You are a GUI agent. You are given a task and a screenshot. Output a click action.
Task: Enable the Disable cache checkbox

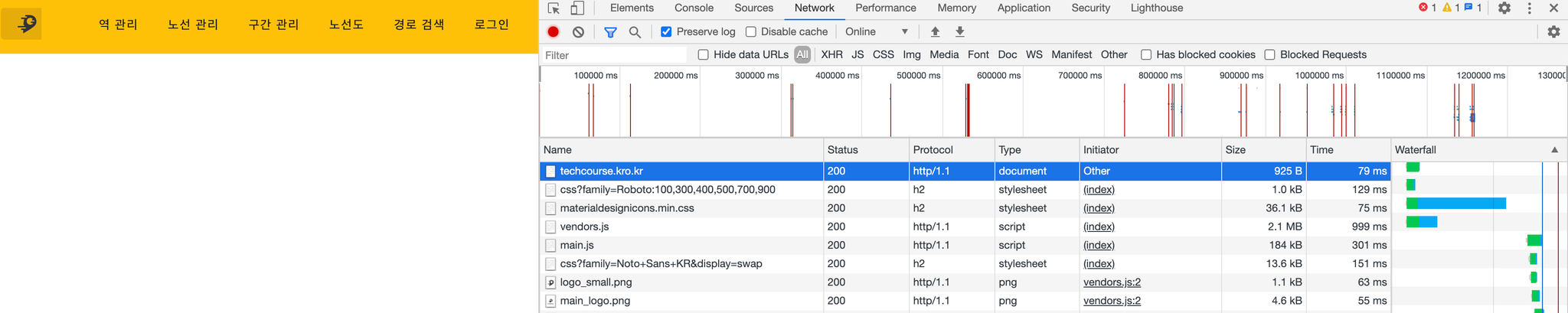point(751,32)
